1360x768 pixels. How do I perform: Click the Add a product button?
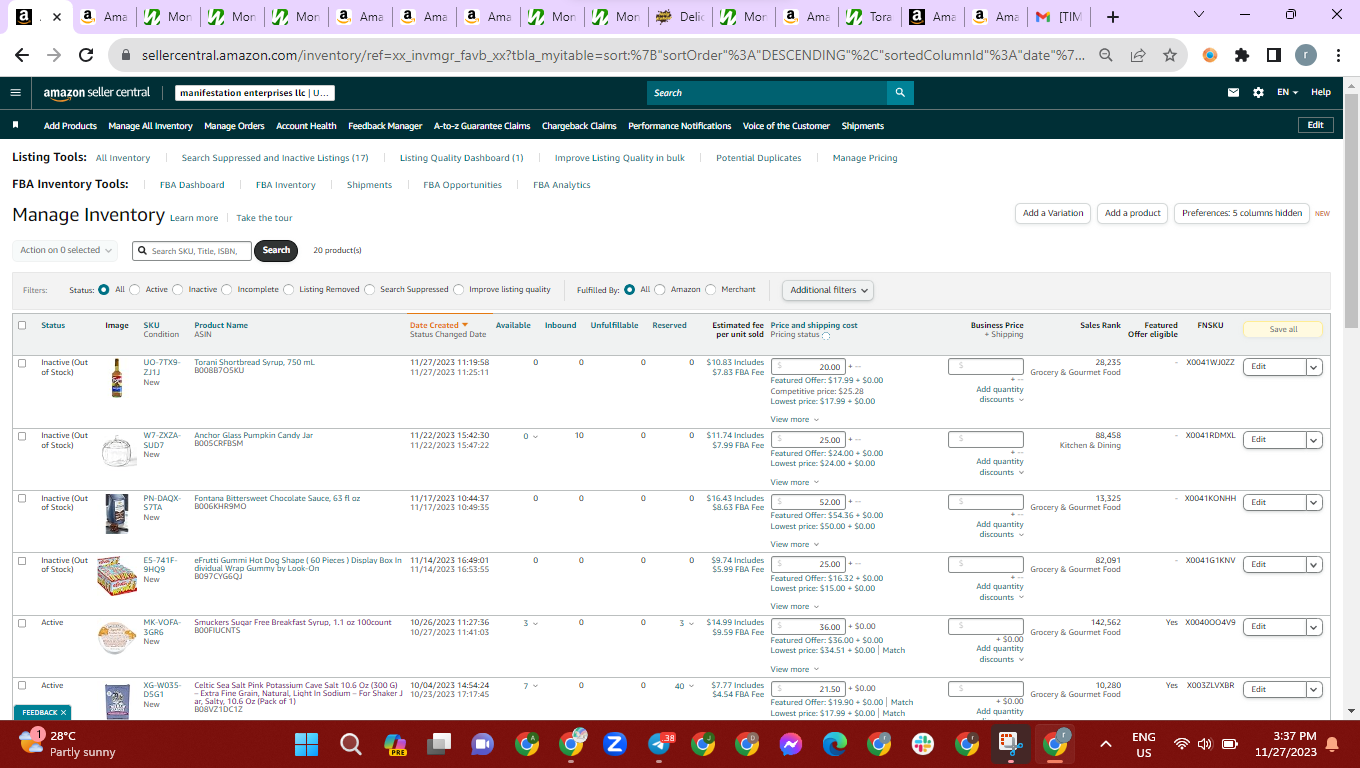pos(1133,213)
